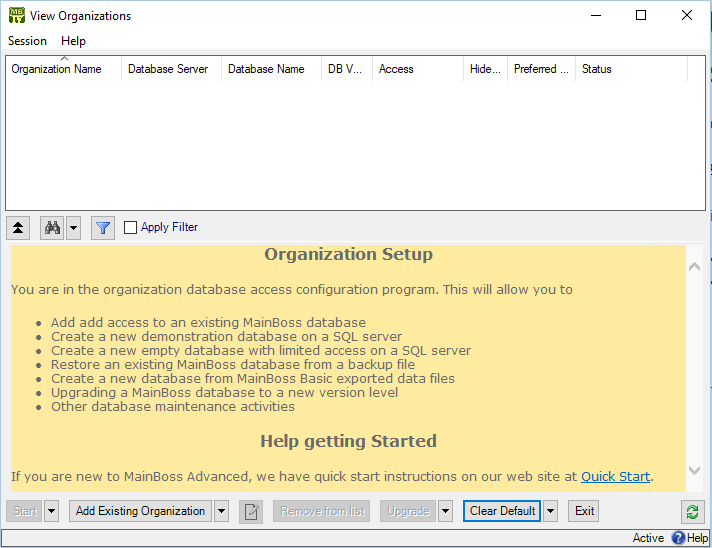Open the Session menu
Viewport: 712px width, 548px height.
click(x=27, y=41)
